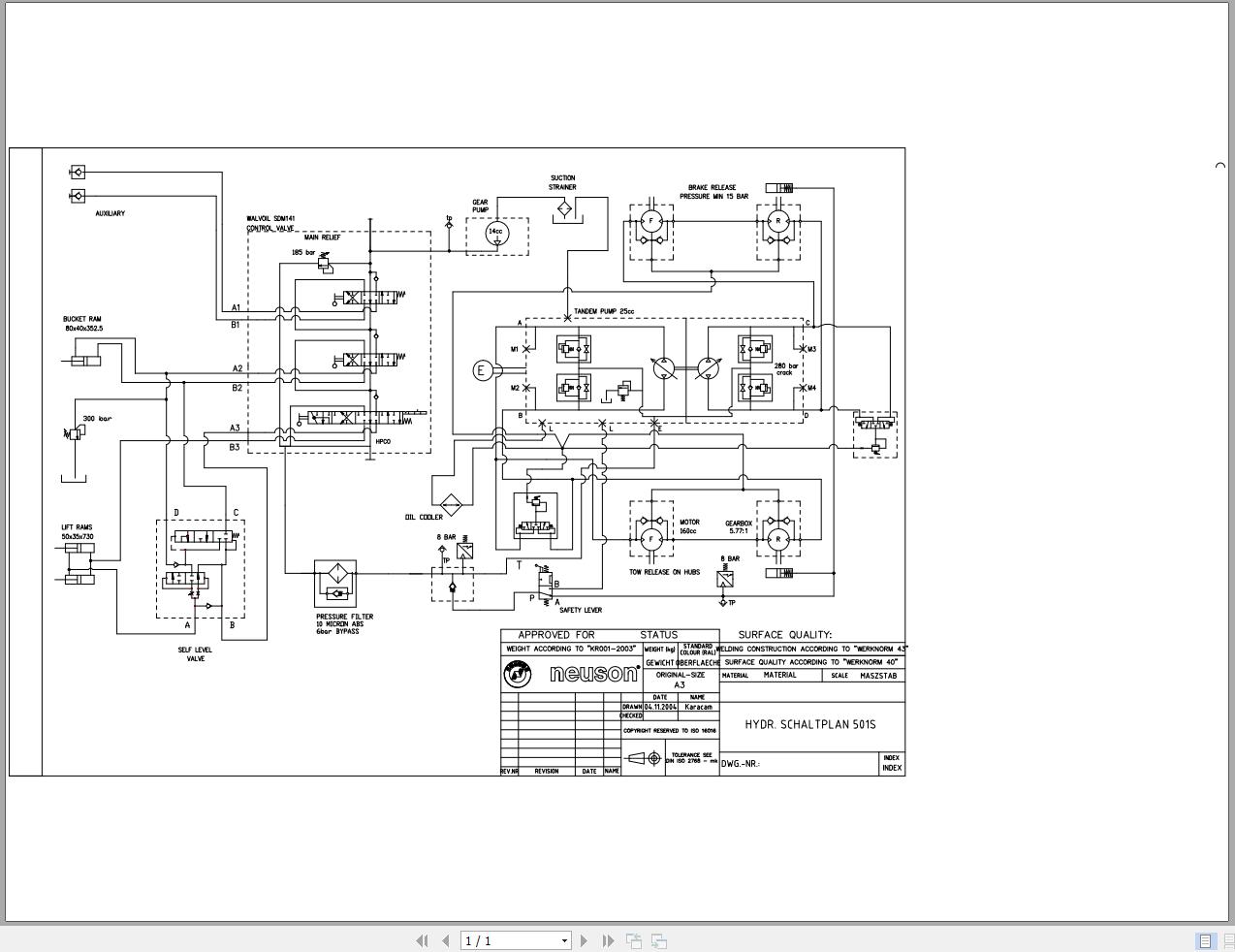The height and width of the screenshot is (952, 1235).
Task: Click the SUCTION STRAINER symbol
Action: pos(563,208)
